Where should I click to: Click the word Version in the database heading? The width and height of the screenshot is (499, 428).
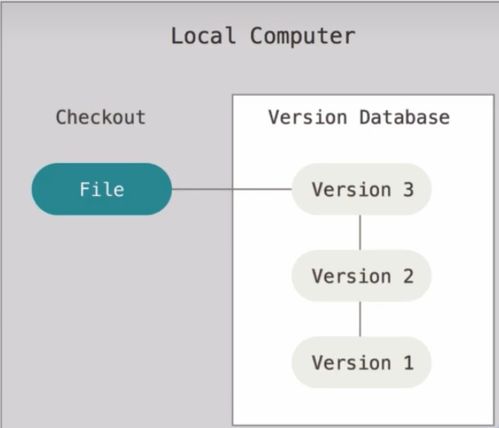click(x=308, y=117)
